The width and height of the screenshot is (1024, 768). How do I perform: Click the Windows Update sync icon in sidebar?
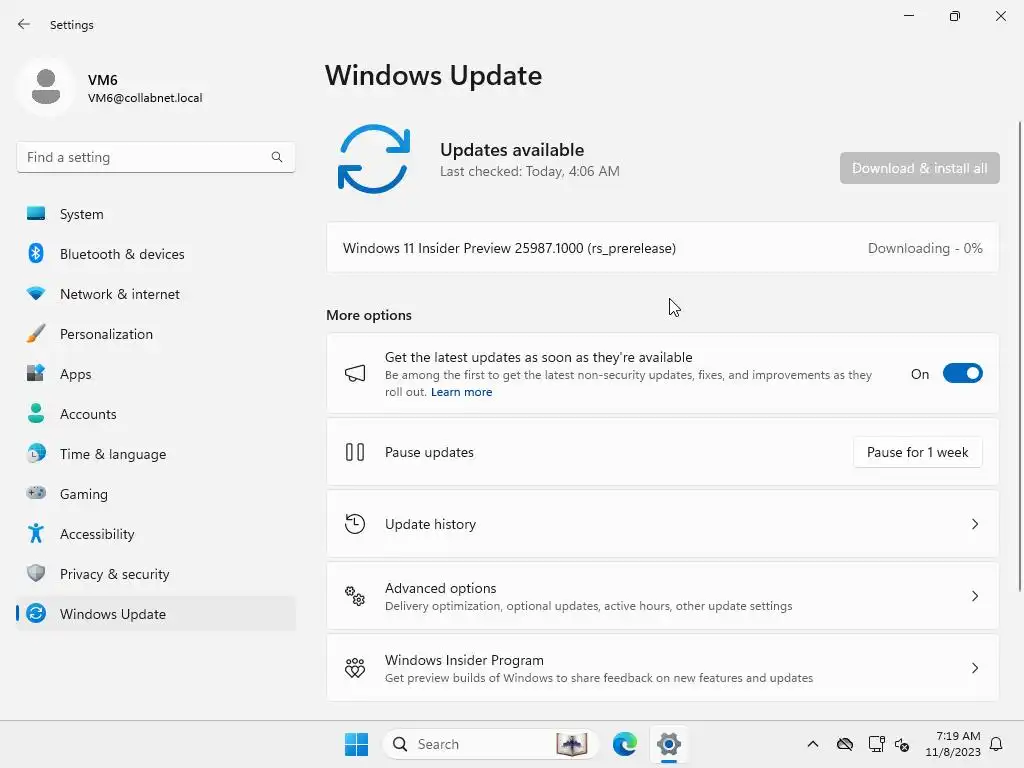point(36,613)
